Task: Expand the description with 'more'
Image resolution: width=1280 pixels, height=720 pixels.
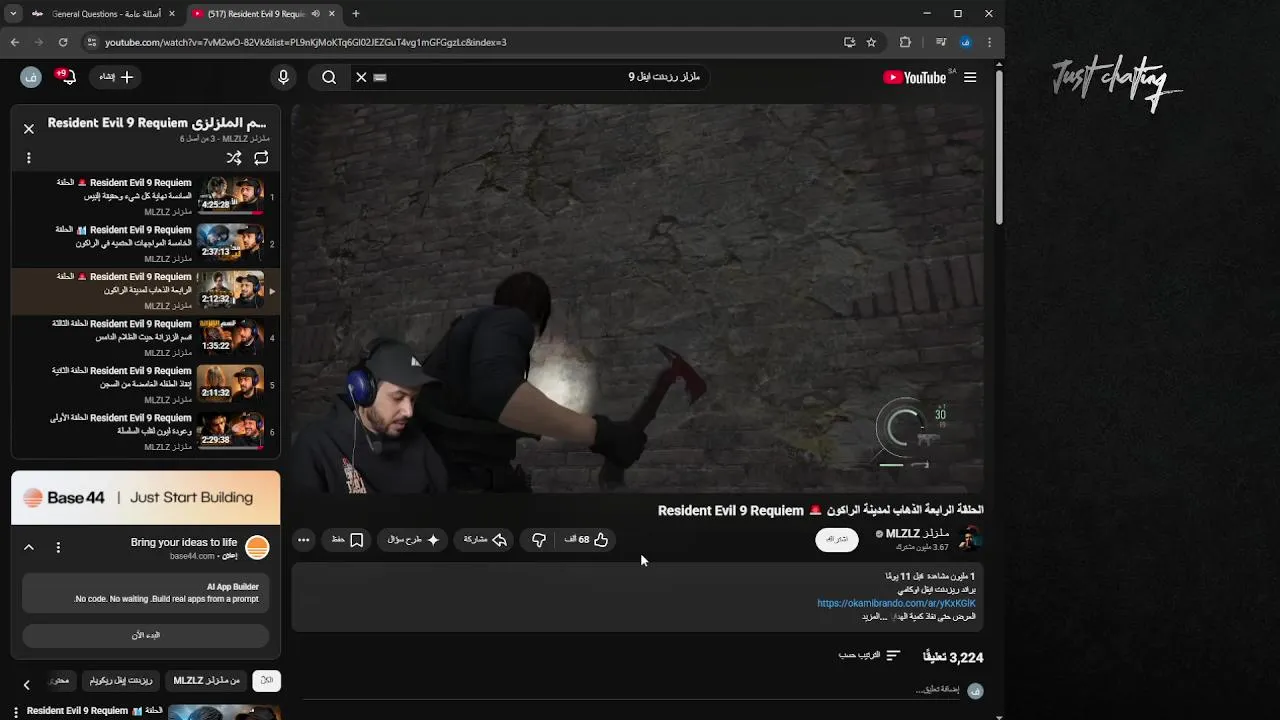Action: (875, 616)
